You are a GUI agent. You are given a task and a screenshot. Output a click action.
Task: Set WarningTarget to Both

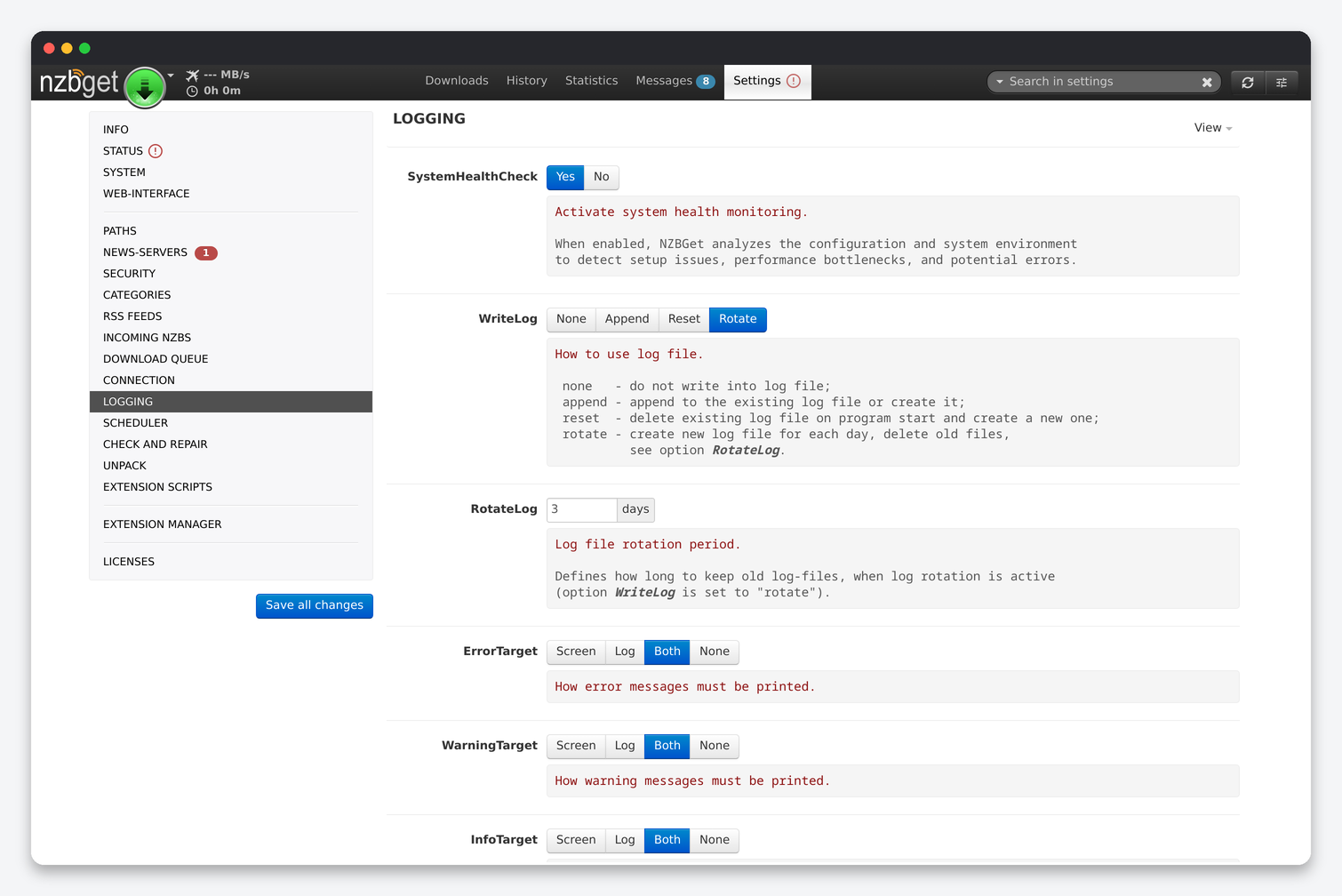(x=667, y=746)
